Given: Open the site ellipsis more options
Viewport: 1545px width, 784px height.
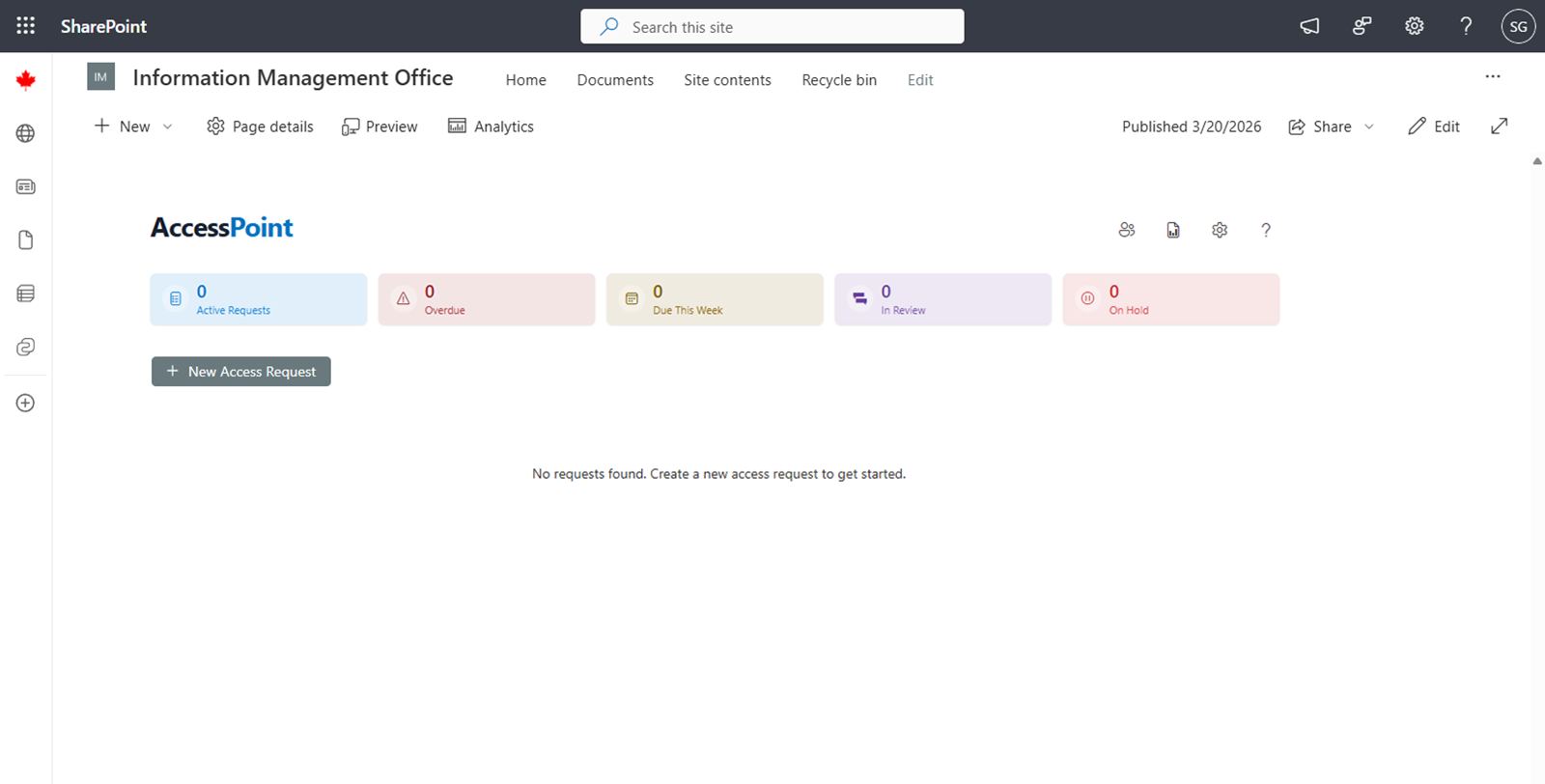Looking at the screenshot, I should coord(1493,76).
